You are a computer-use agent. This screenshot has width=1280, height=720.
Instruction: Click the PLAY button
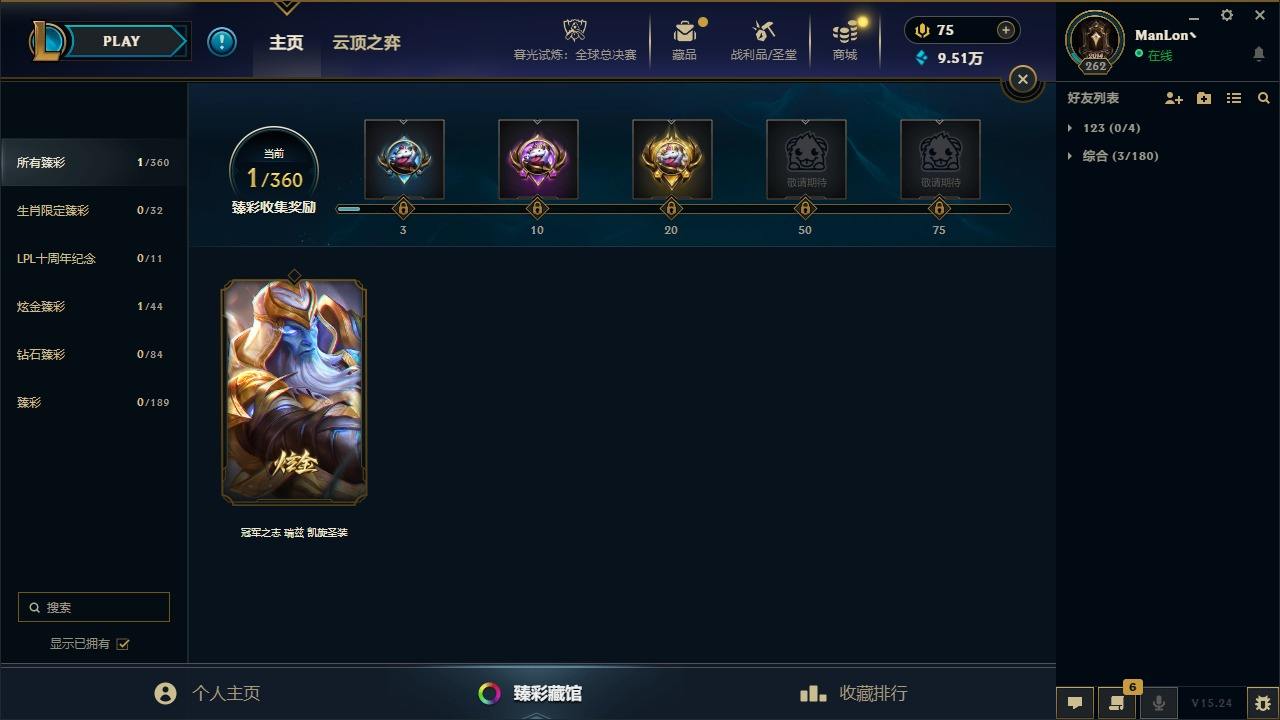pos(121,41)
